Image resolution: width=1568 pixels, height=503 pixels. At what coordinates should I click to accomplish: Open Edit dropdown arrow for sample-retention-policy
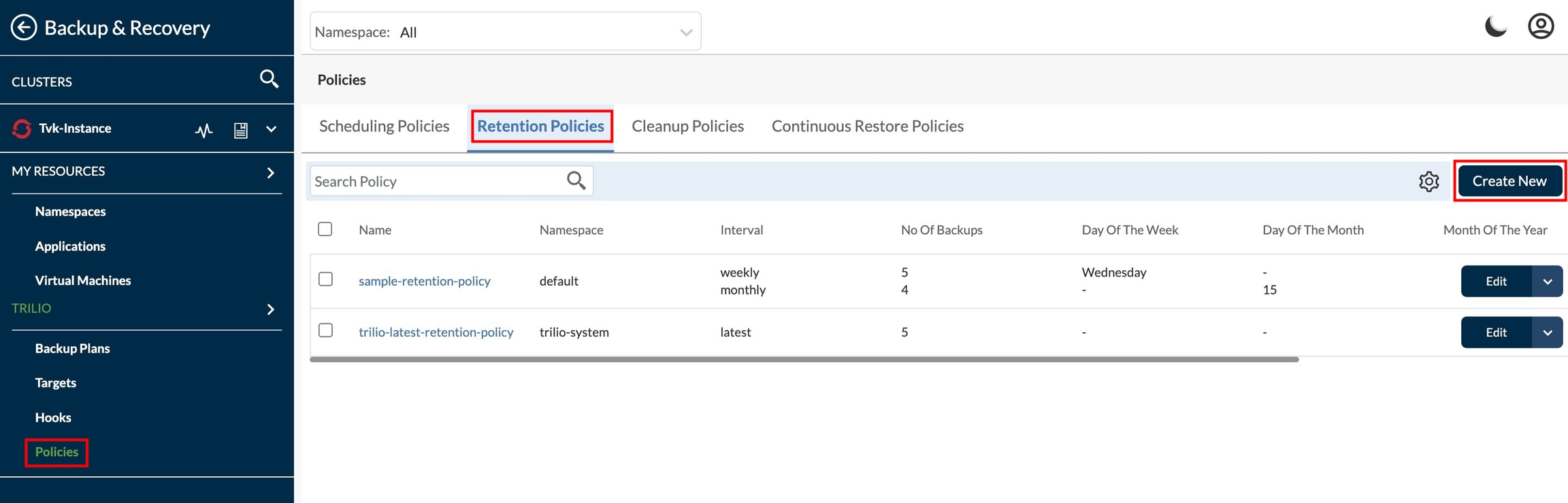1547,281
